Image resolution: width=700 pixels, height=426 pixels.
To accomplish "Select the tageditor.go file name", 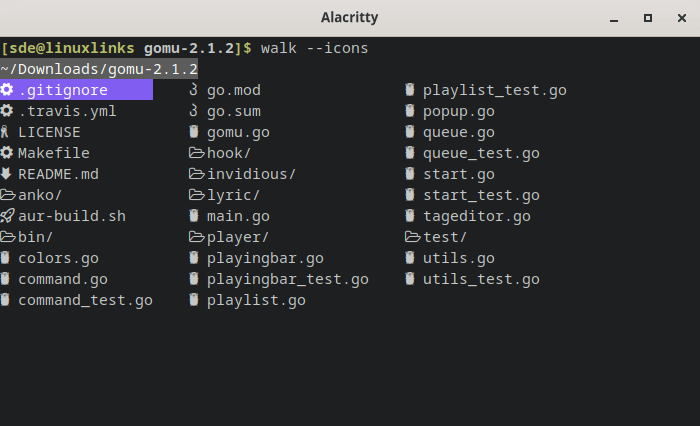I will pyautogui.click(x=477, y=217).
